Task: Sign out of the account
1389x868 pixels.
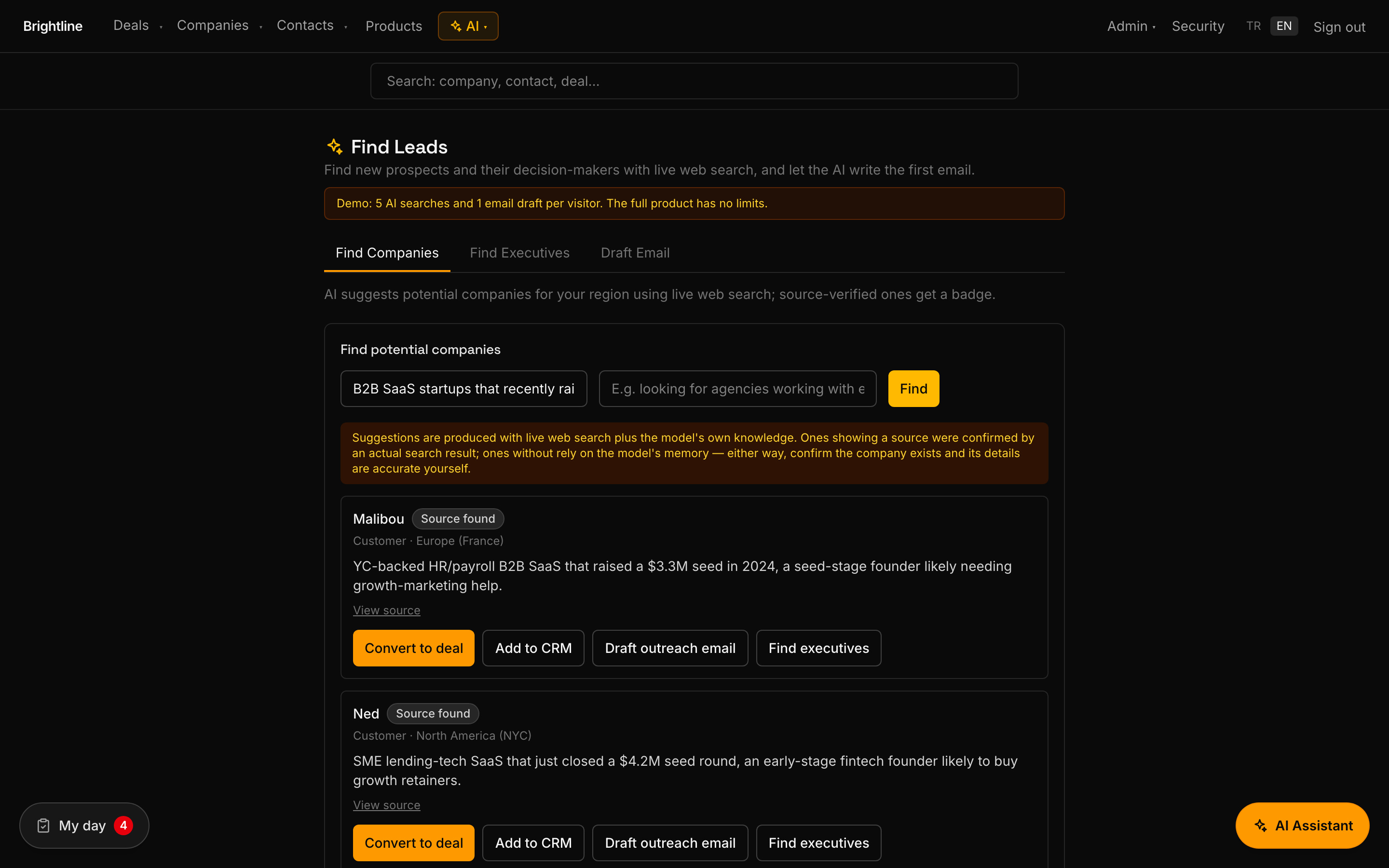Action: click(1339, 27)
